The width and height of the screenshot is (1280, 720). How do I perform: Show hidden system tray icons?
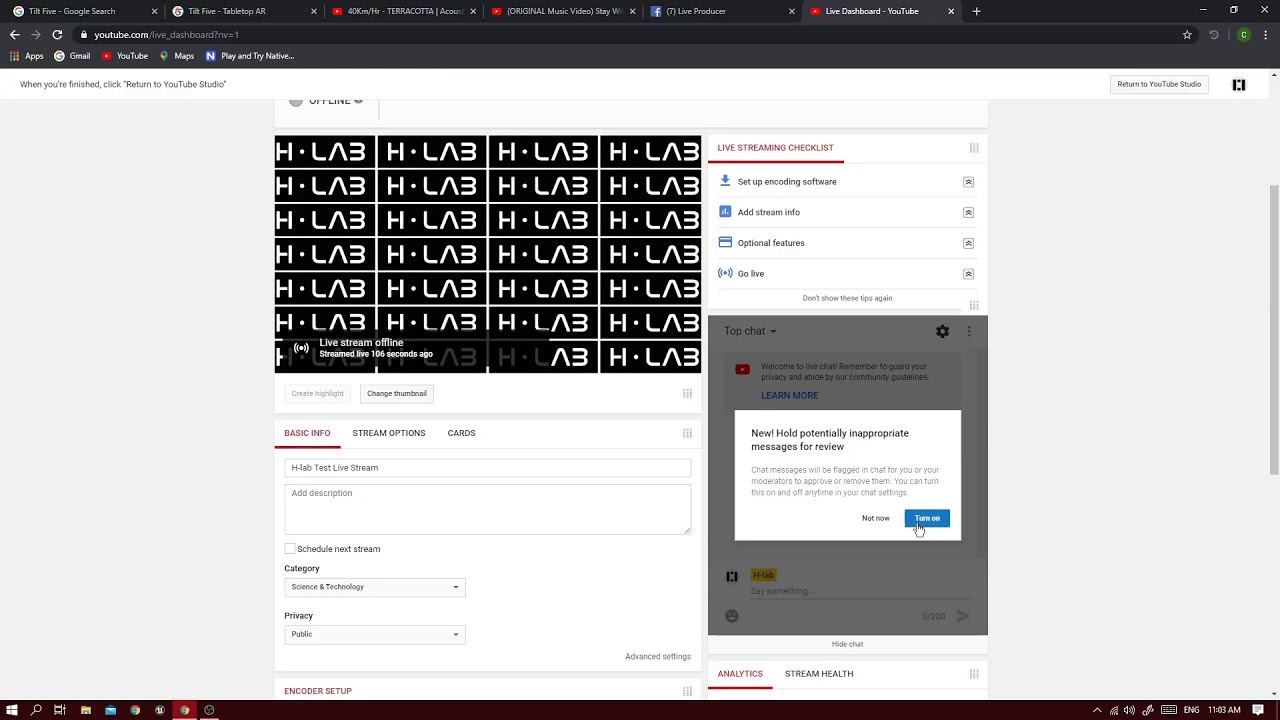(x=1097, y=710)
